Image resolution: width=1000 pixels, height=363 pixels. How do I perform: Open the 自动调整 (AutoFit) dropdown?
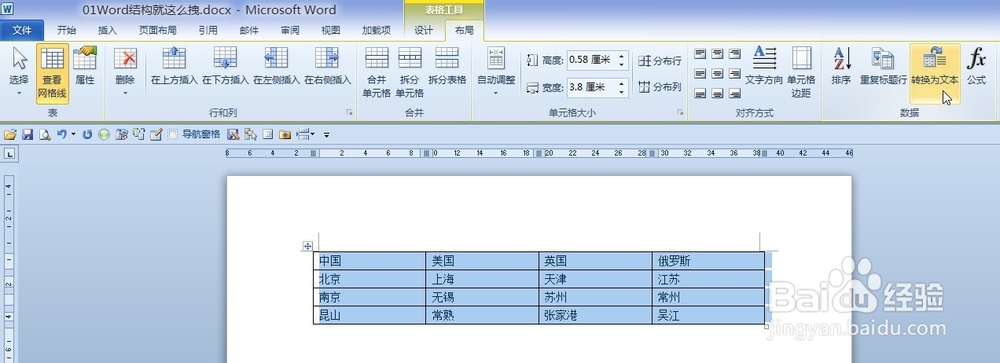click(496, 71)
